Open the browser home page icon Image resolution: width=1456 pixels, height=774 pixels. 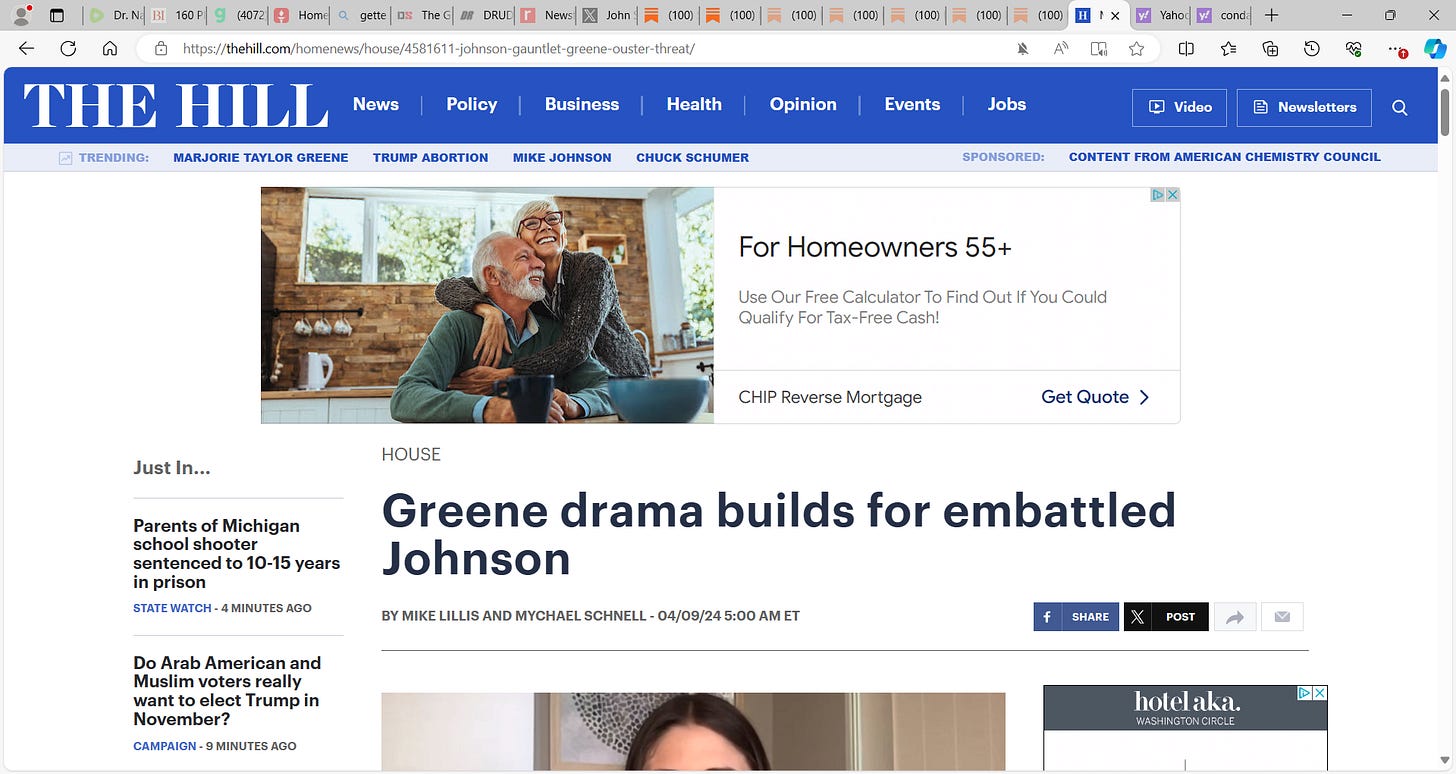pos(110,48)
